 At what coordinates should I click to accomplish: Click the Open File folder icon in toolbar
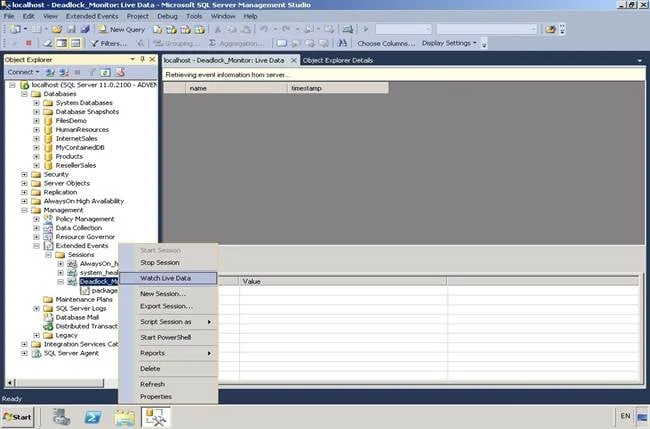[57, 29]
